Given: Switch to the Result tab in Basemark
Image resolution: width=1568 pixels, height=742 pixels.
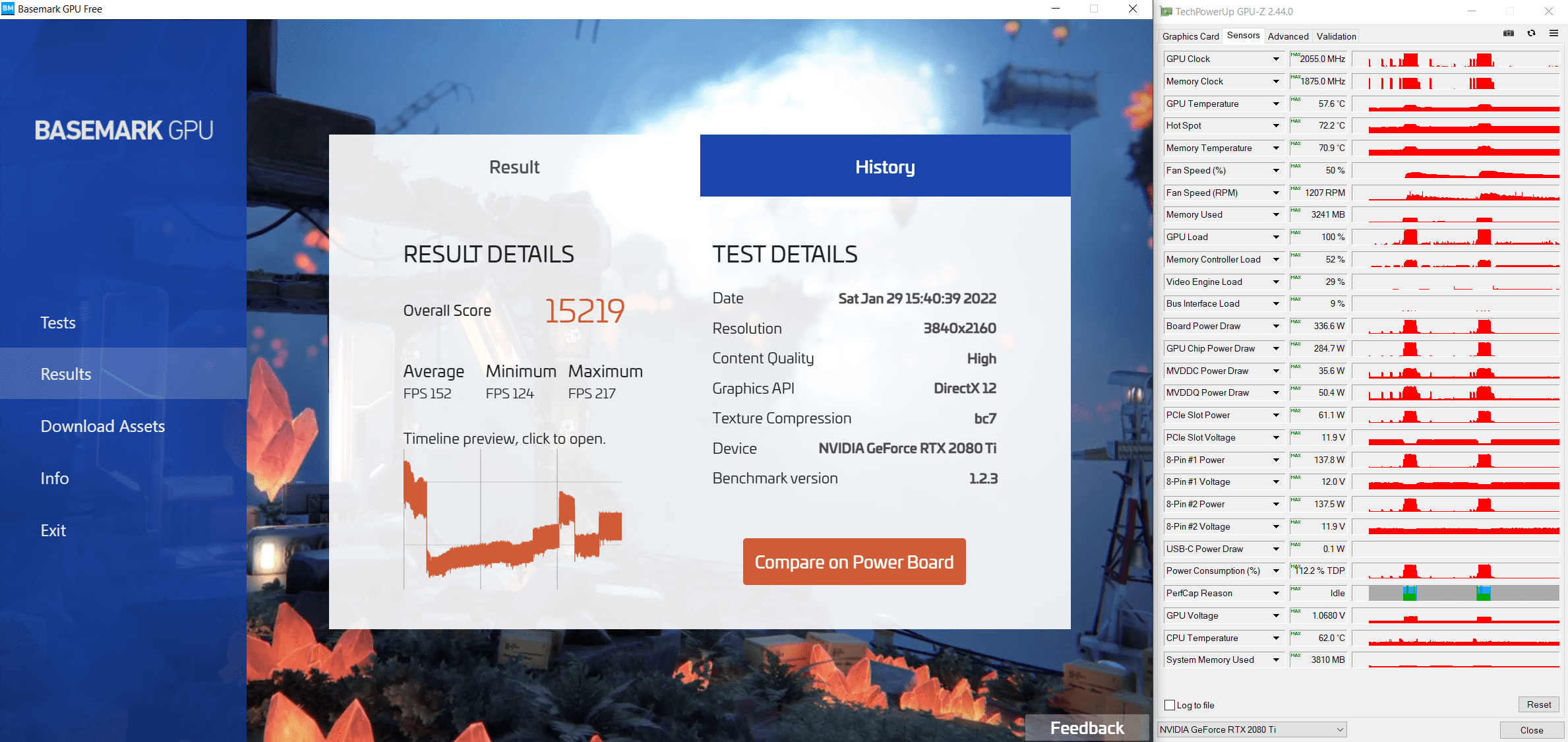Looking at the screenshot, I should click(x=514, y=166).
